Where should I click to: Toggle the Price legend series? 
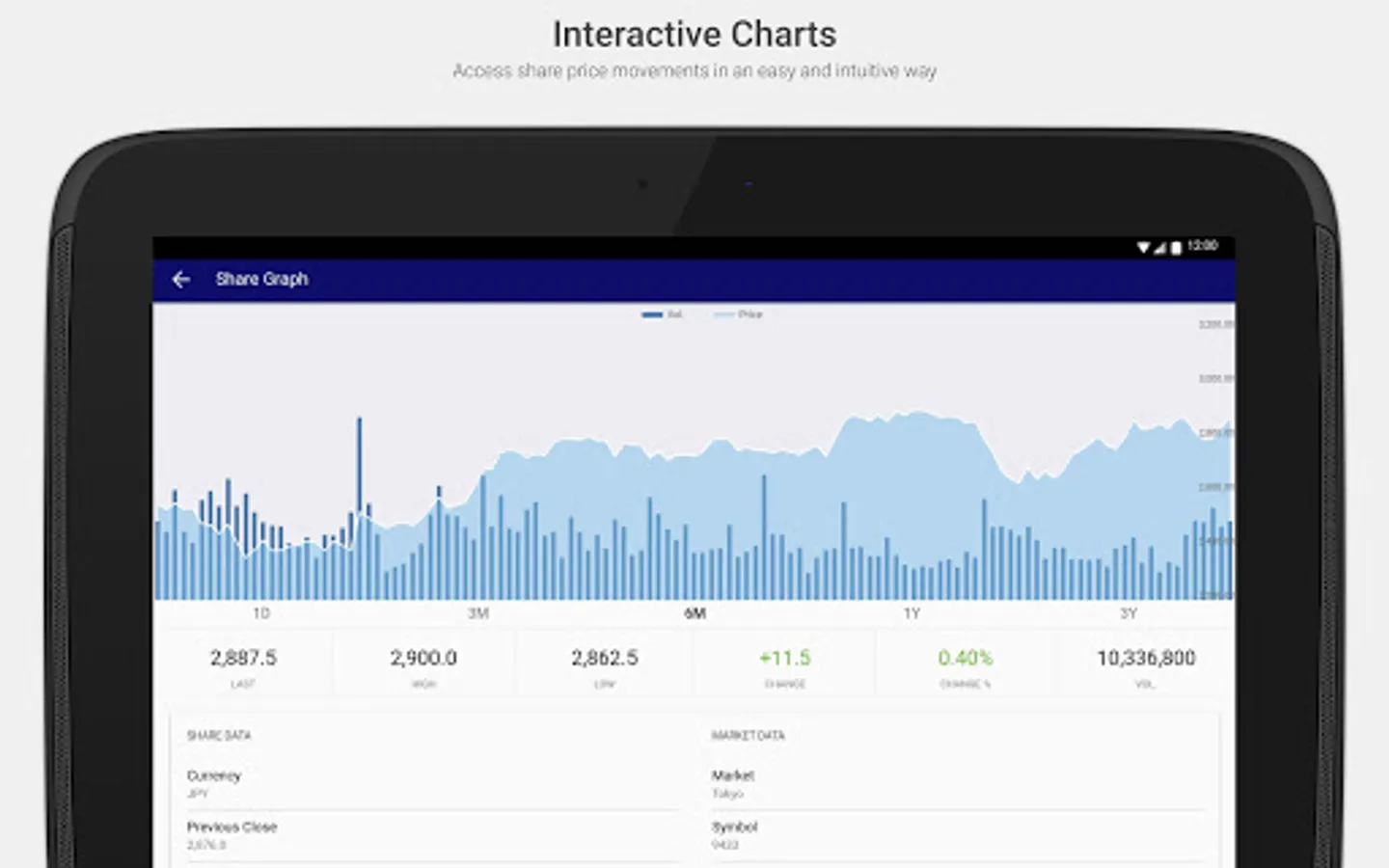tap(738, 314)
